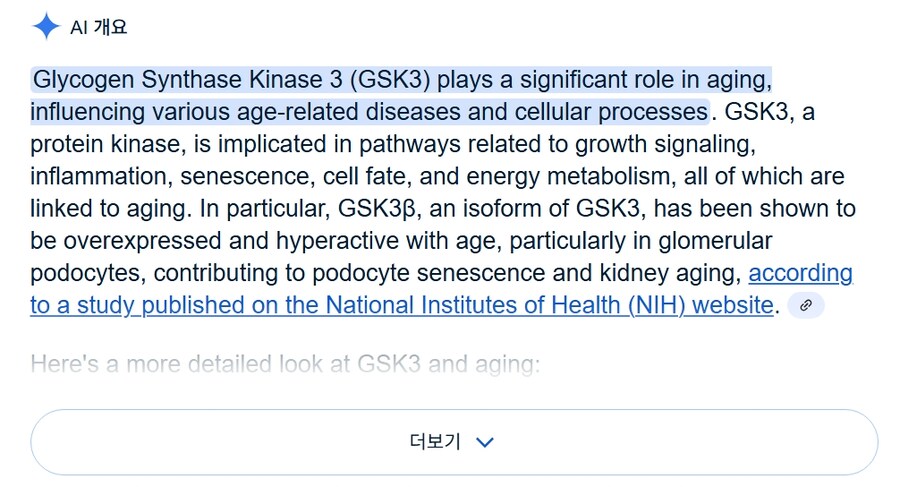Click the word "inflammation" in the paragraph
Screen dimensions: 900x487
point(101,176)
